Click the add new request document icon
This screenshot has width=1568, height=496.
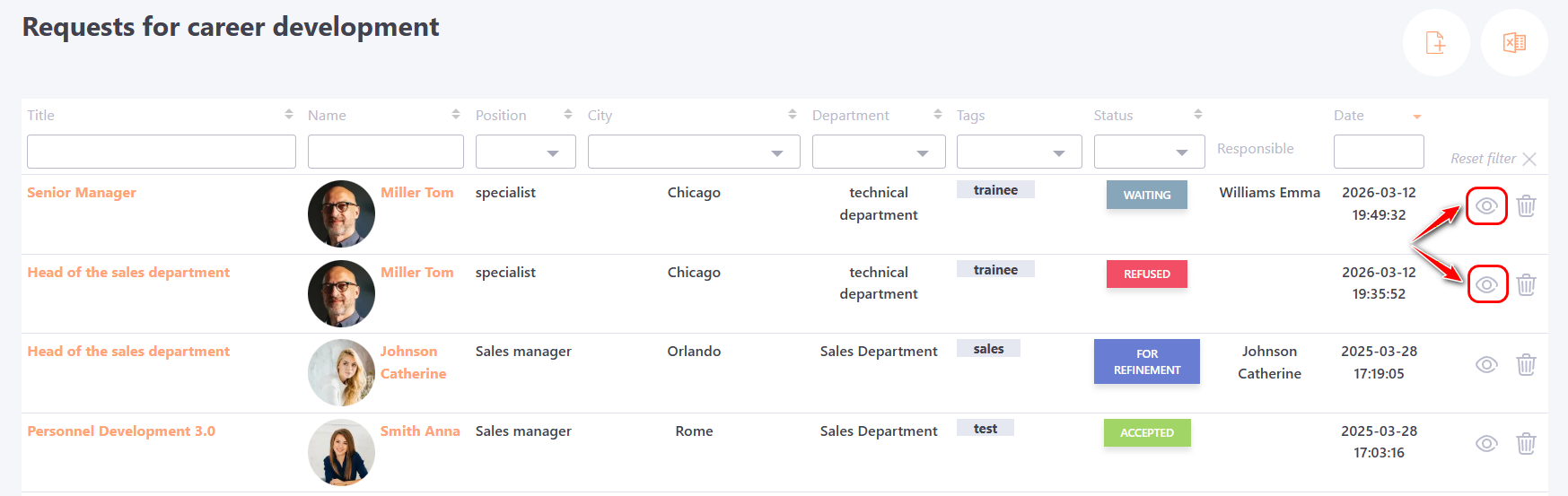click(x=1435, y=42)
